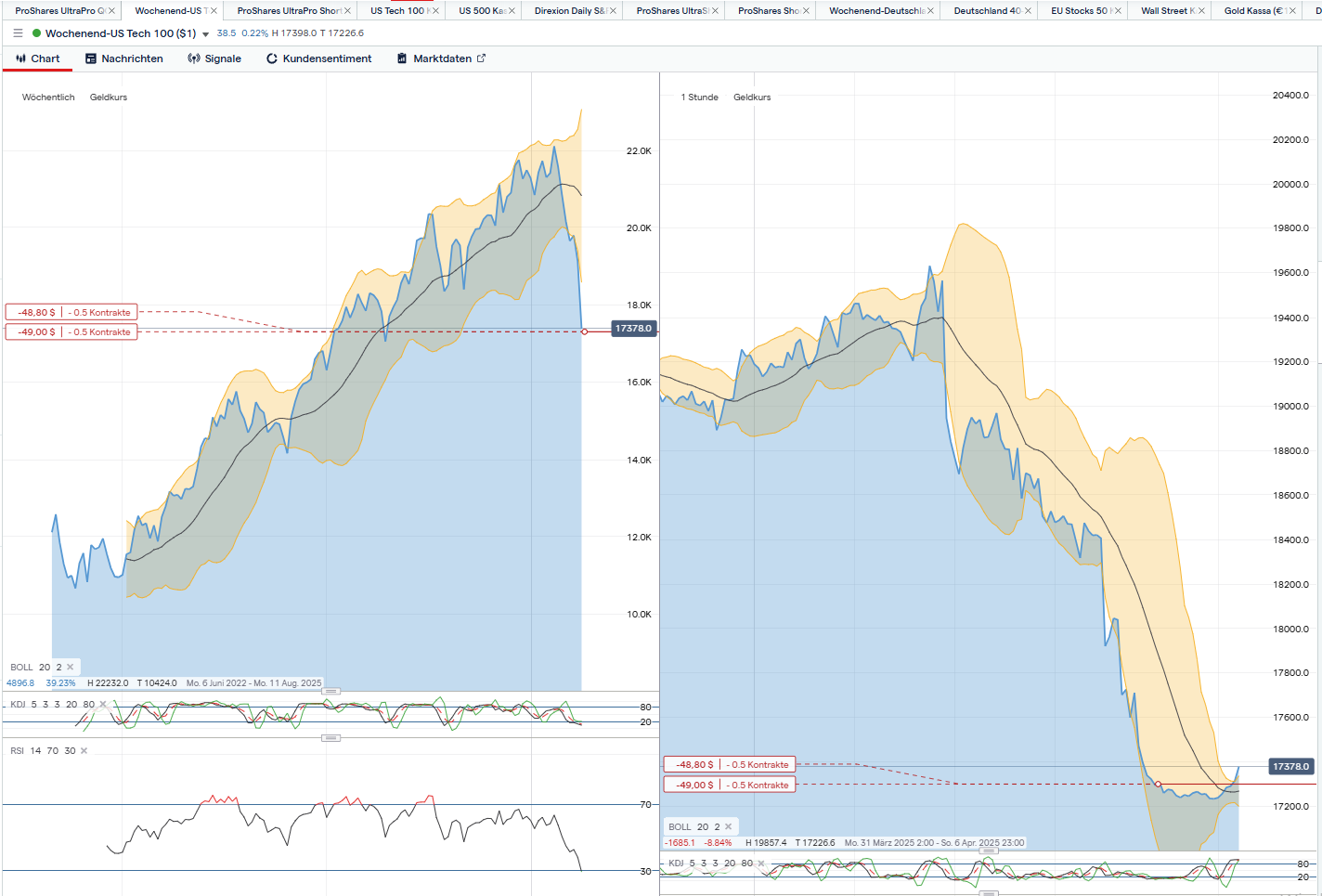The image size is (1322, 896).
Task: Switch to the Gold Kassa window tab
Action: 1253,11
